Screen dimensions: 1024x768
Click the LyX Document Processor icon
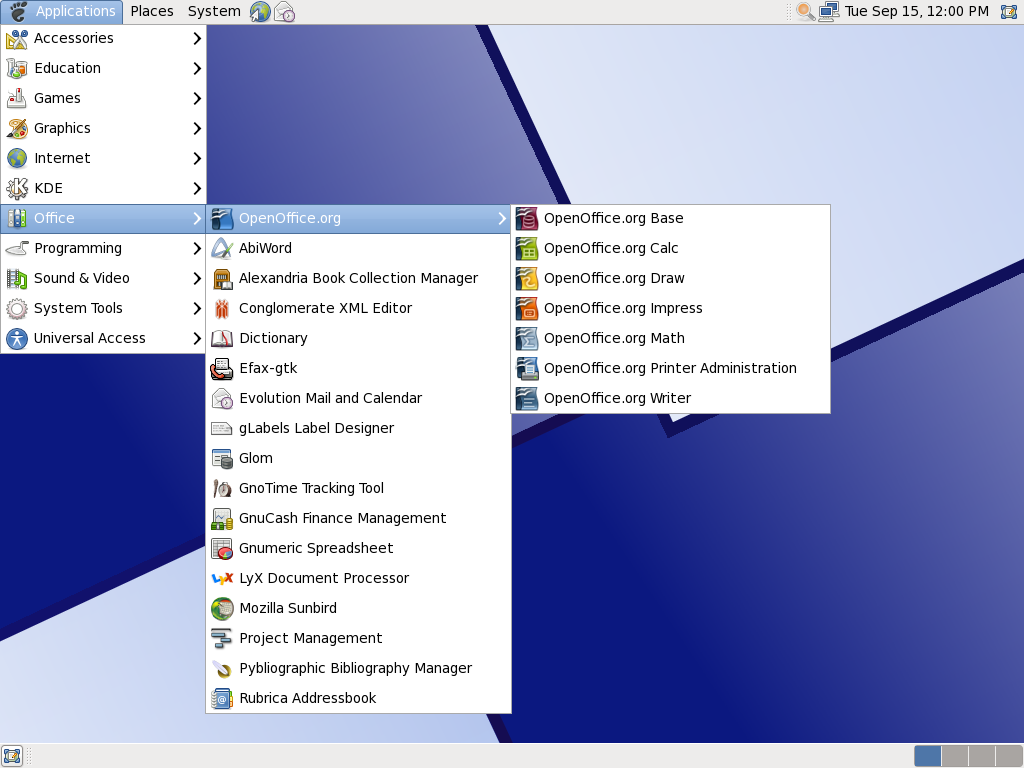point(222,579)
